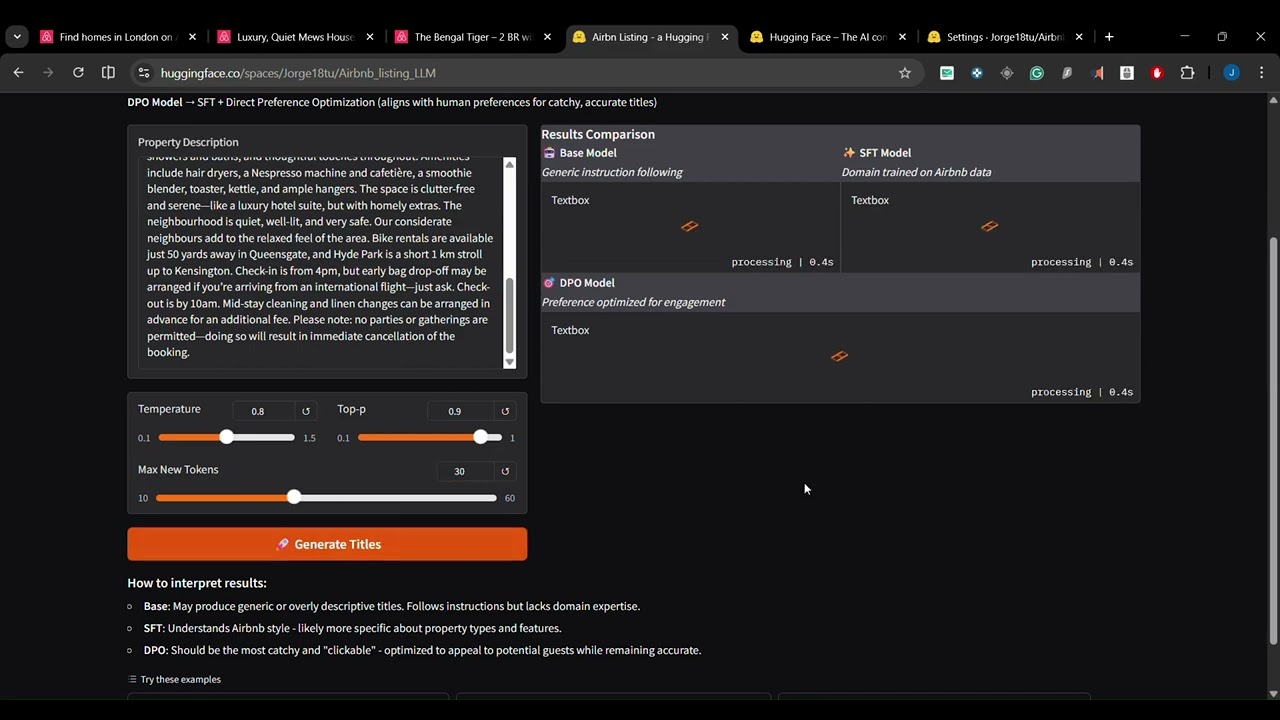
Task: Open the Extensions puzzle menu
Action: point(1187,73)
